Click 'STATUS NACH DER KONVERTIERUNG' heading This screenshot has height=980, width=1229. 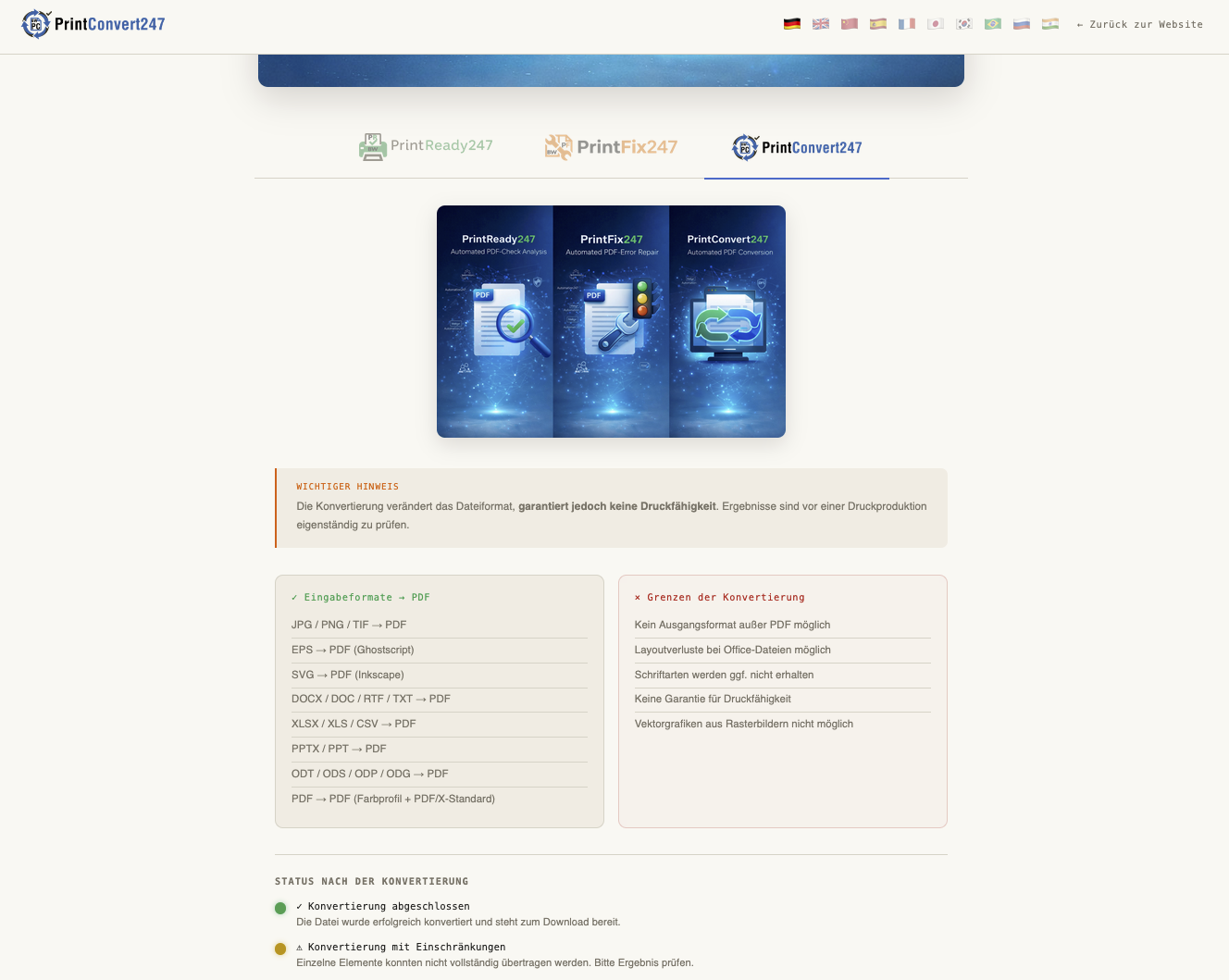(x=372, y=882)
